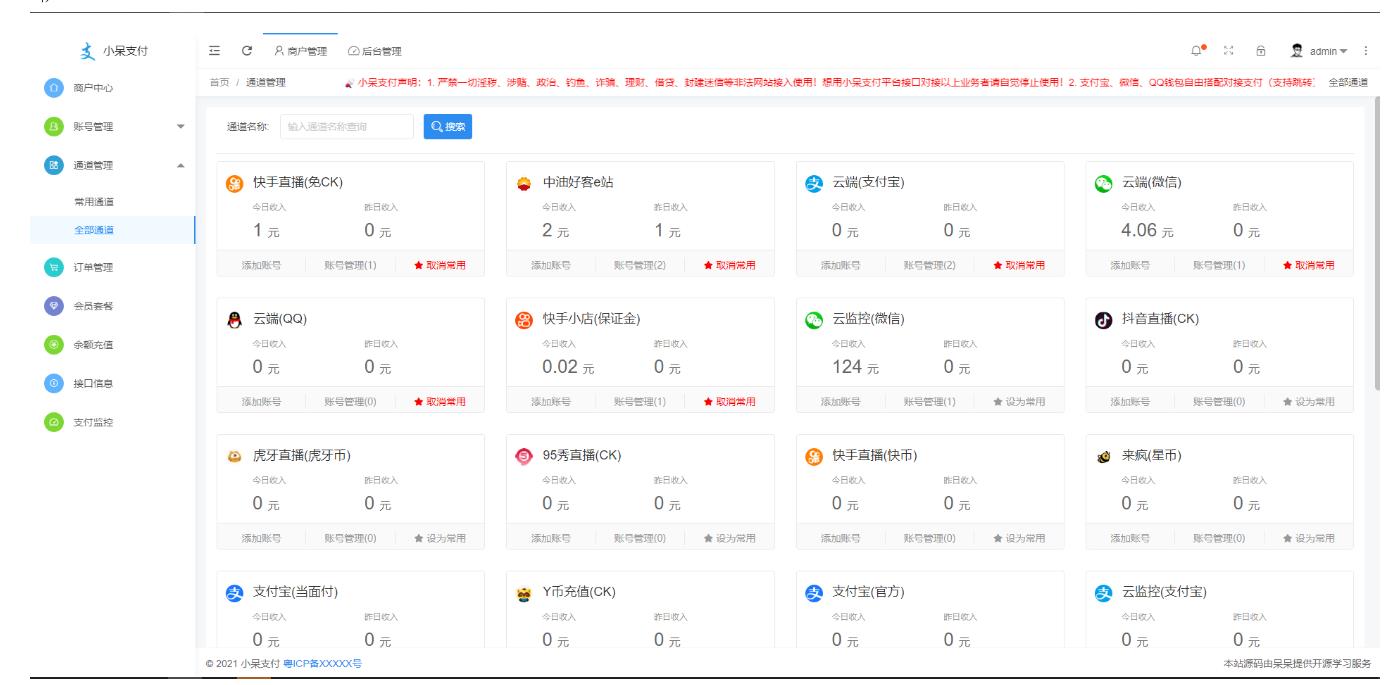Go to 首页 breadcrumb link
Screen dimensions: 1396x685
pos(219,82)
